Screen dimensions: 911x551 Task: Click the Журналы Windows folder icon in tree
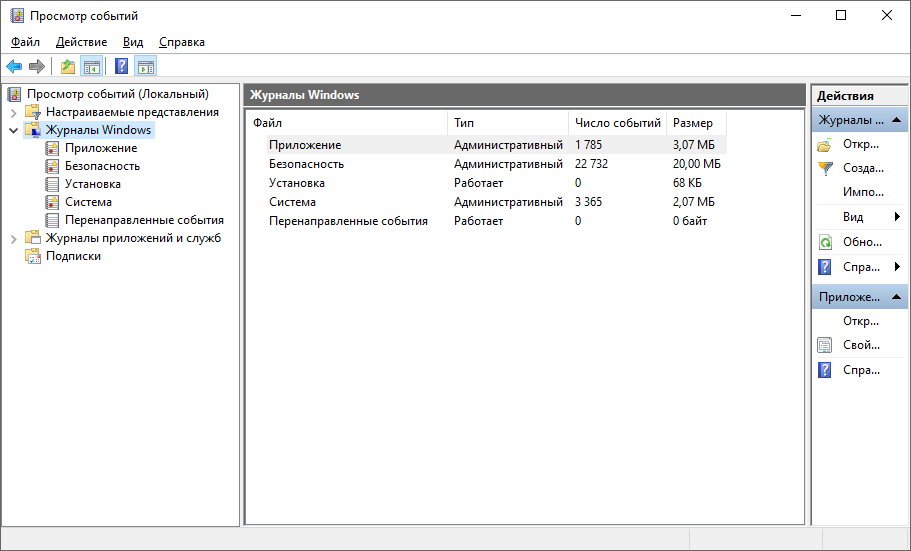coord(33,130)
